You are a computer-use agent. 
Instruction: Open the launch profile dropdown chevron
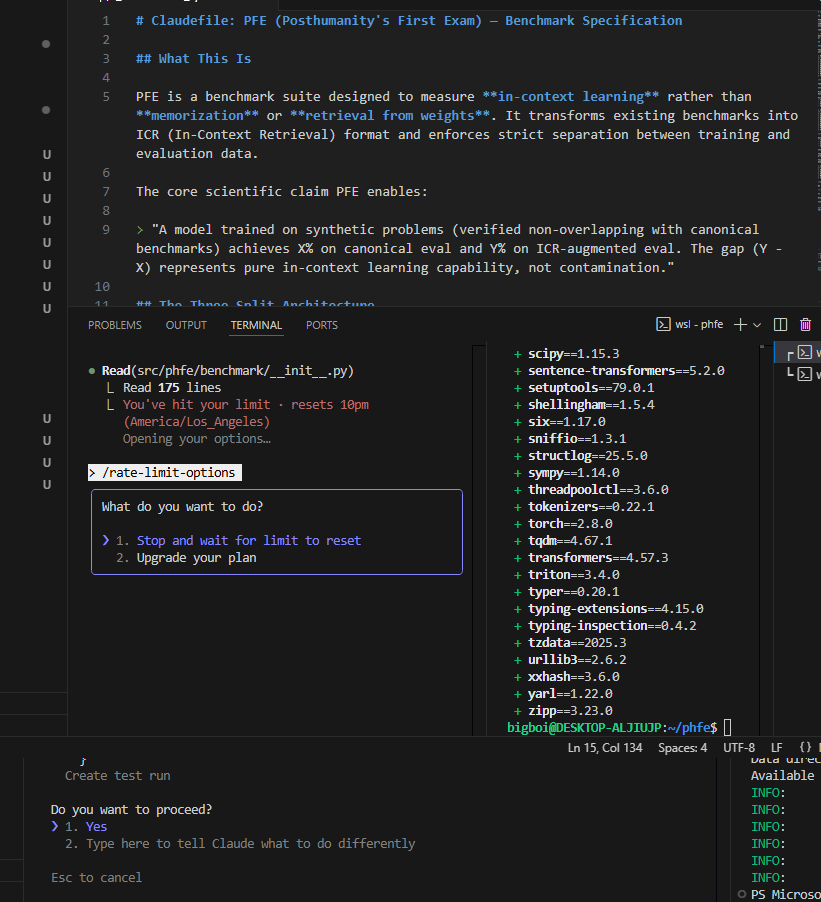(x=757, y=325)
